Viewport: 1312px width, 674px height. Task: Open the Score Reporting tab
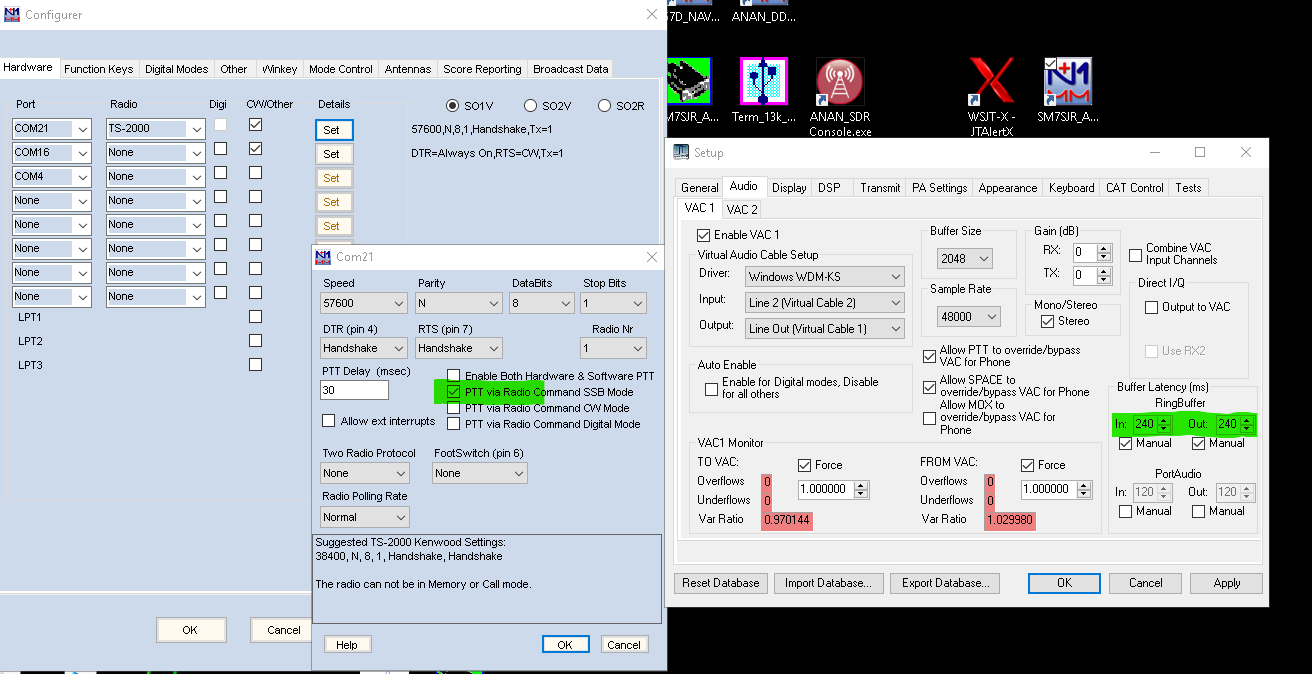483,69
